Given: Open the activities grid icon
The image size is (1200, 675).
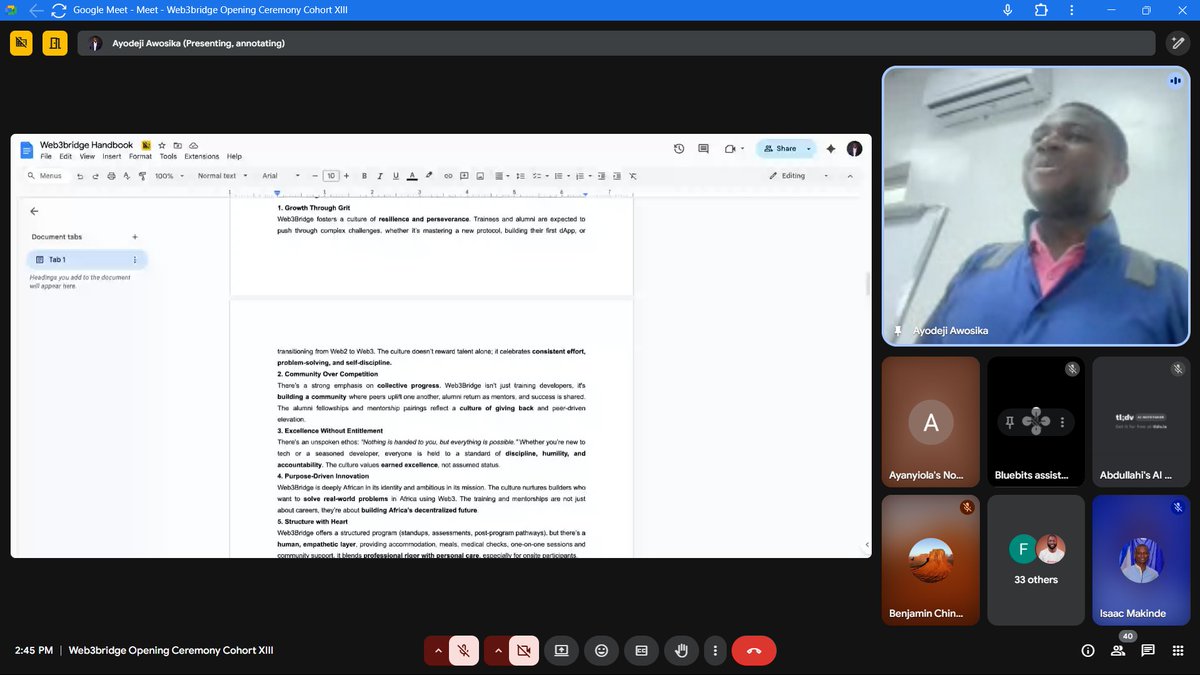Looking at the screenshot, I should click(x=1177, y=650).
